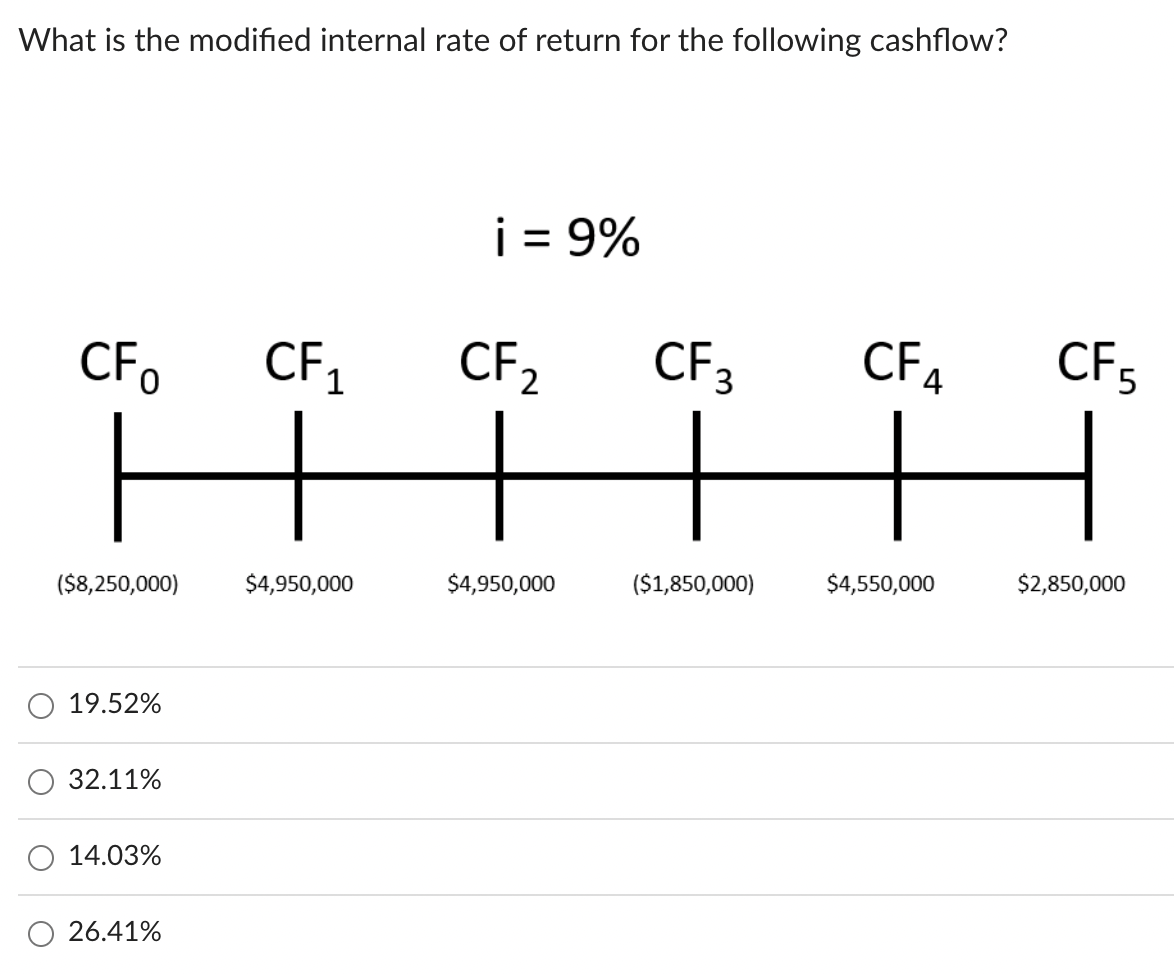Click the first $4,950,000 cashflow value
Screen dimensions: 1174x974
299,584
